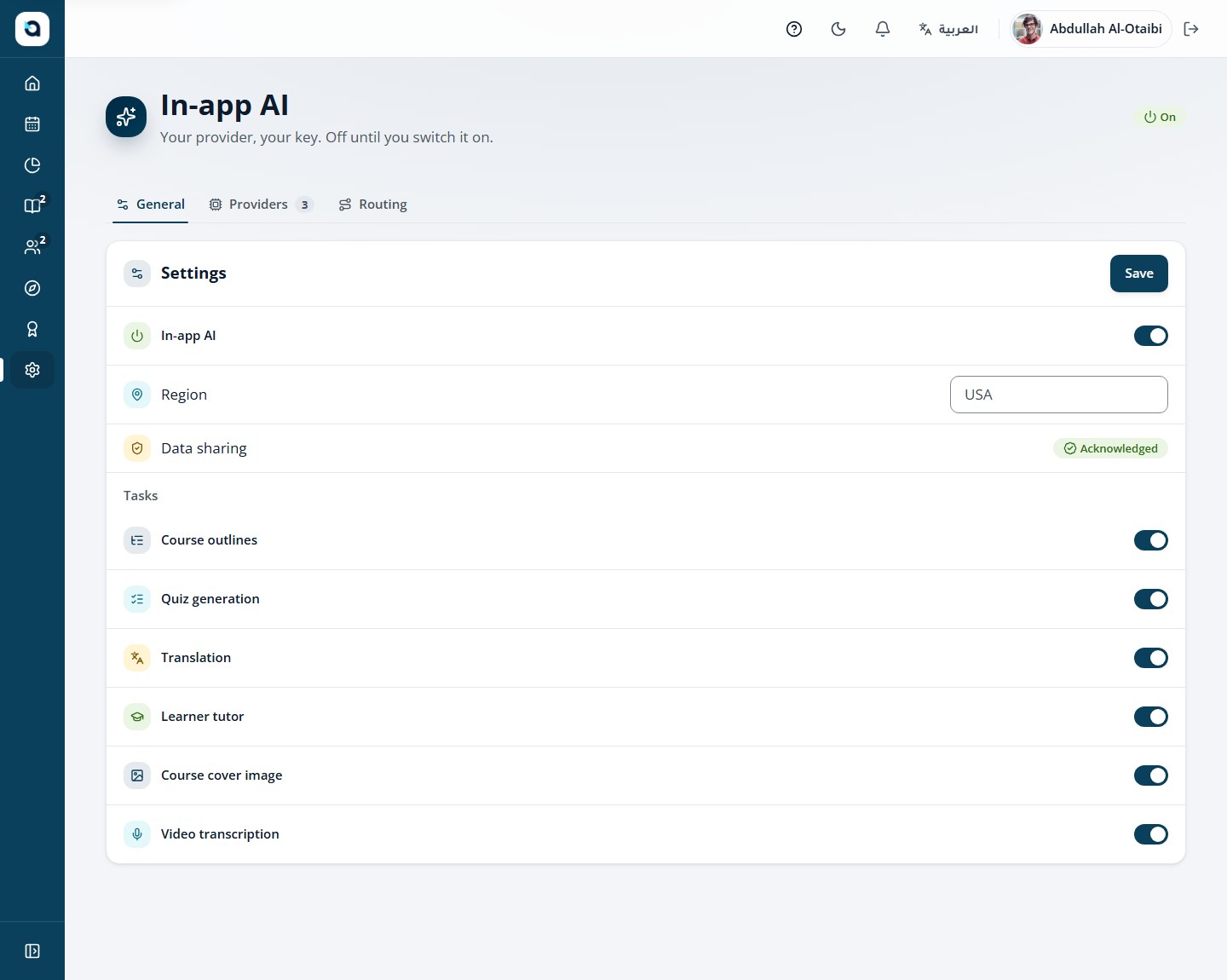Click the In-app AI sparkle header icon
This screenshot has width=1227, height=980.
point(126,117)
